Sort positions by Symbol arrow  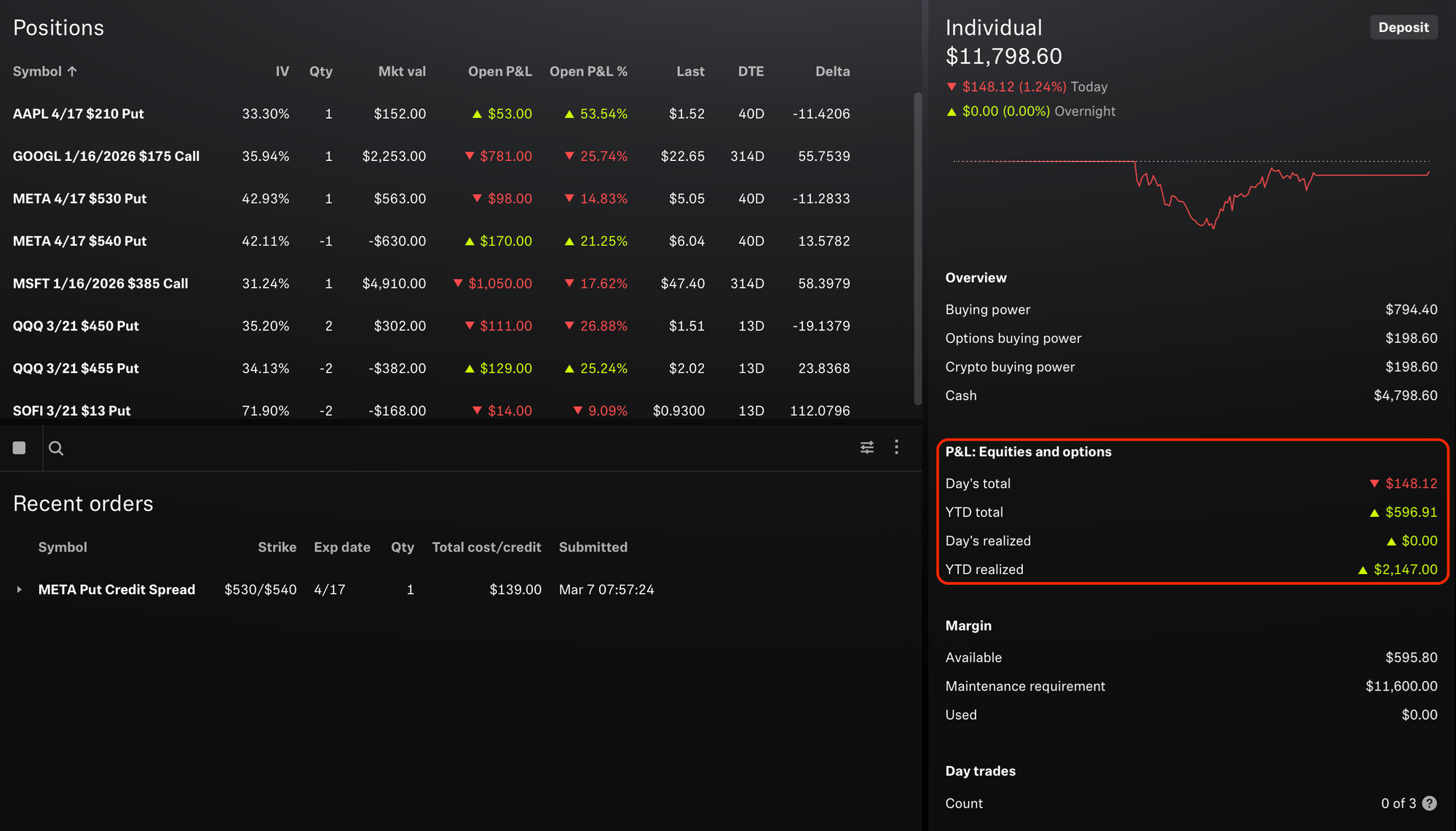click(72, 71)
